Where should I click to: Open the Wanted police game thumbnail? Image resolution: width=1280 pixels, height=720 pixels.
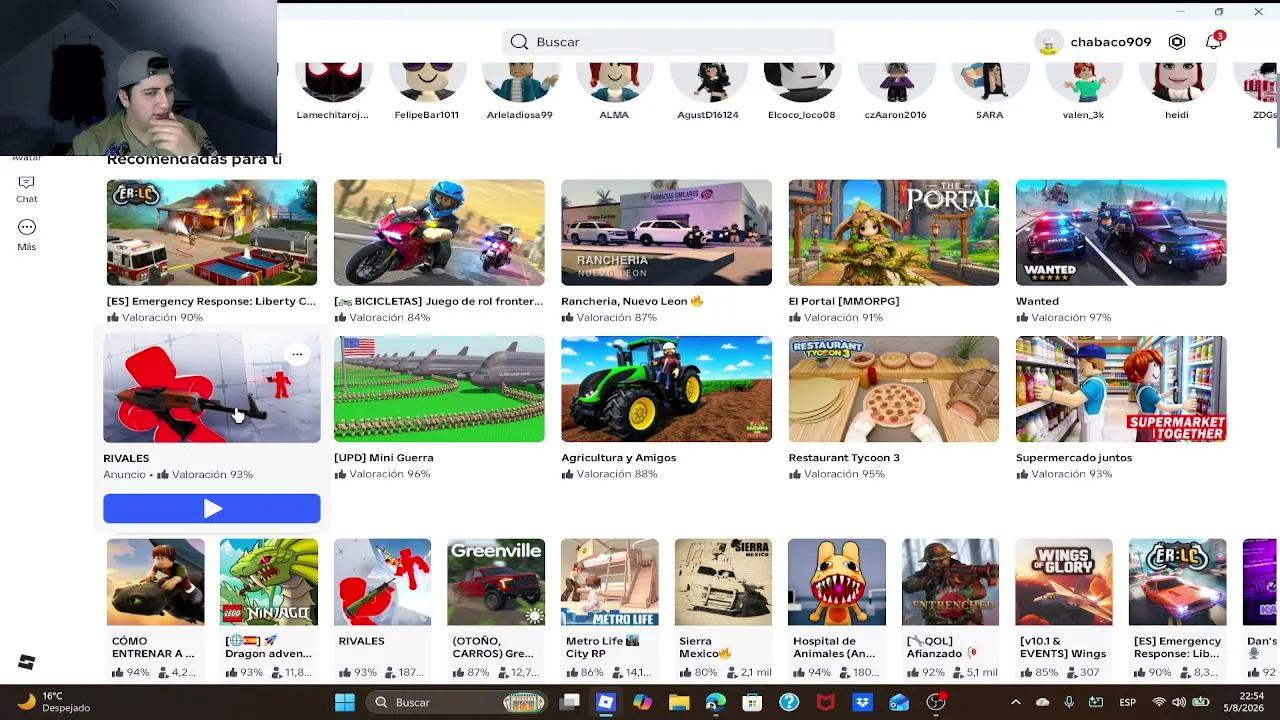[1121, 233]
